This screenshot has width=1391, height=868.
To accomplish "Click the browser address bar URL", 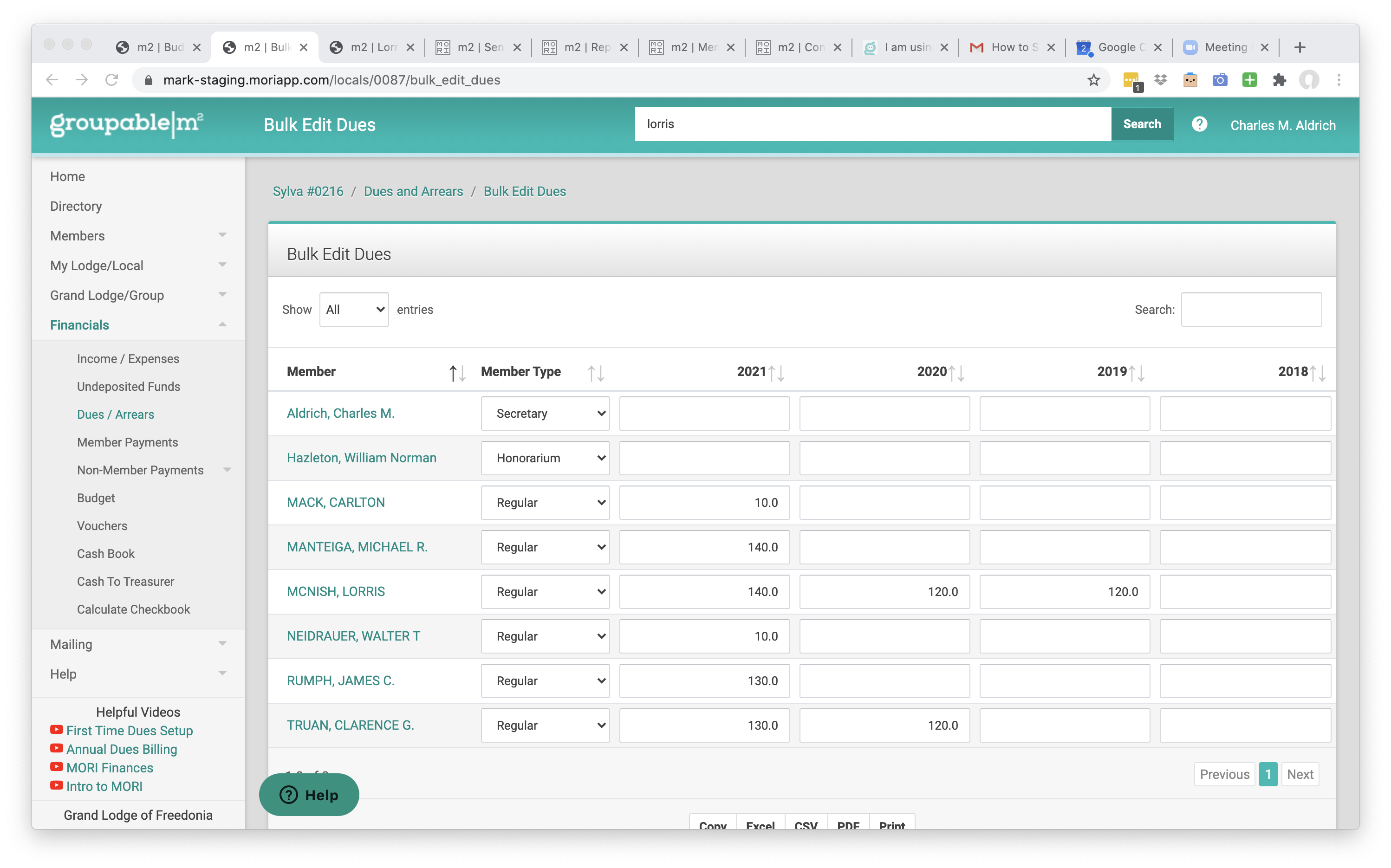I will tap(332, 80).
